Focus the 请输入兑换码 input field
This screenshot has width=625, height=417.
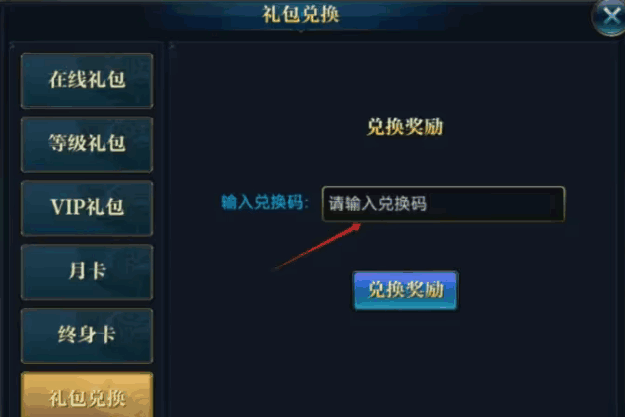(x=443, y=204)
